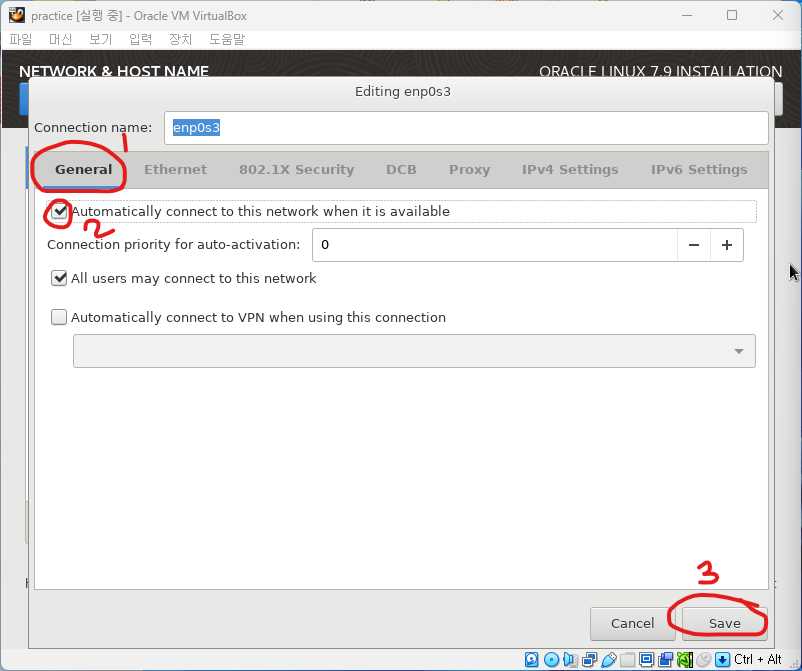Click the grayed mouse integration icon
802x671 pixels.
click(x=704, y=659)
